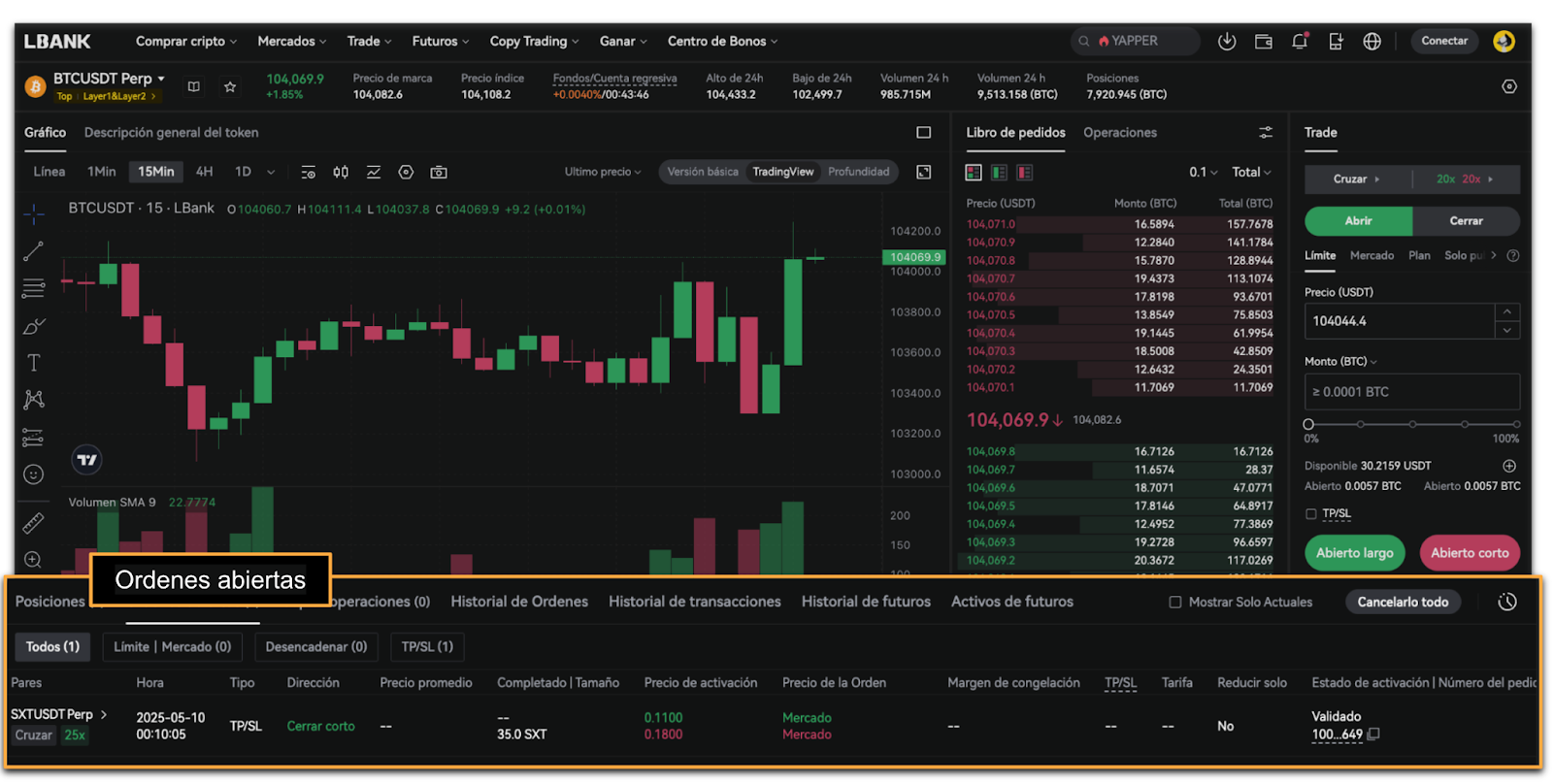Open the Cruzar margin mode selector
Screen dimensions: 1553x784
(1357, 179)
